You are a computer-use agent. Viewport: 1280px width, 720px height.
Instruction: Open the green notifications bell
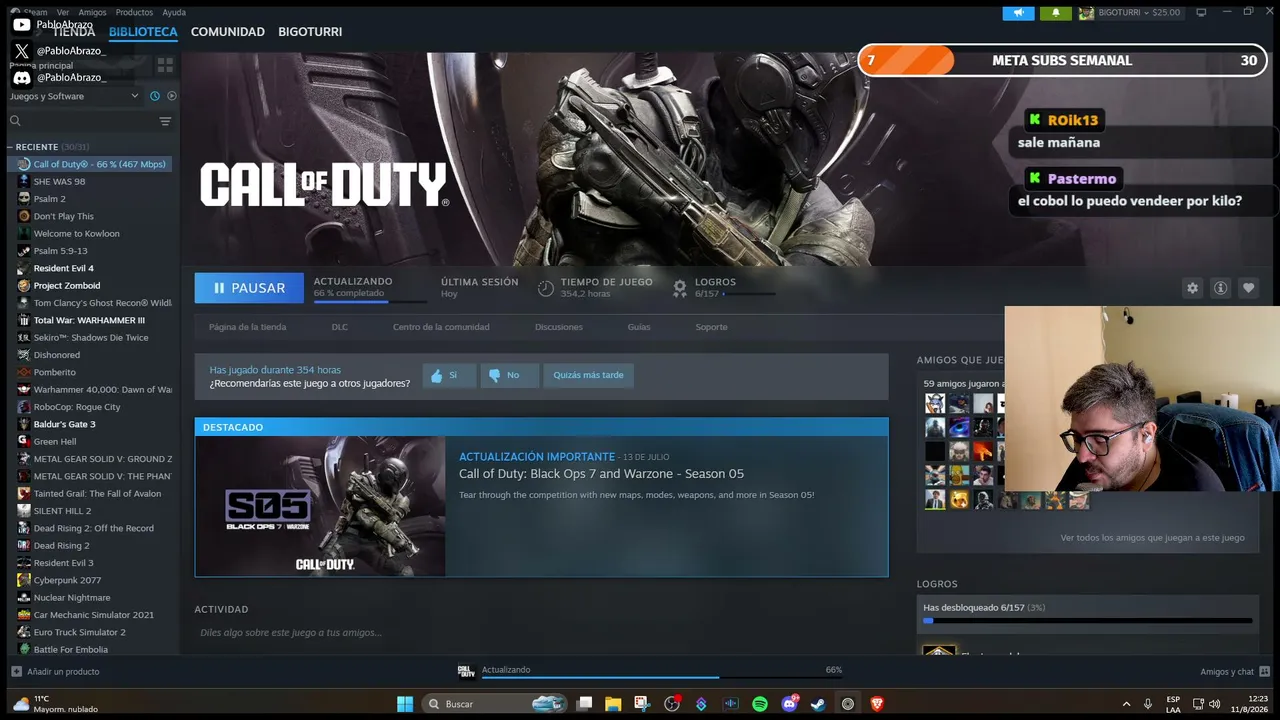[1056, 13]
